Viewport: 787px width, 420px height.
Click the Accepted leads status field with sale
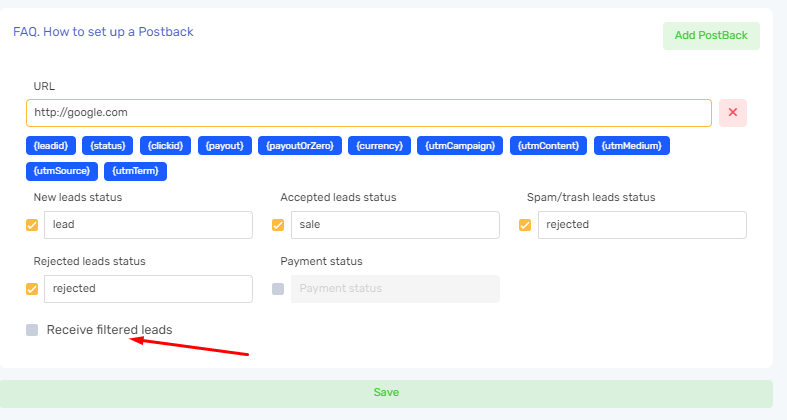pyautogui.click(x=396, y=225)
